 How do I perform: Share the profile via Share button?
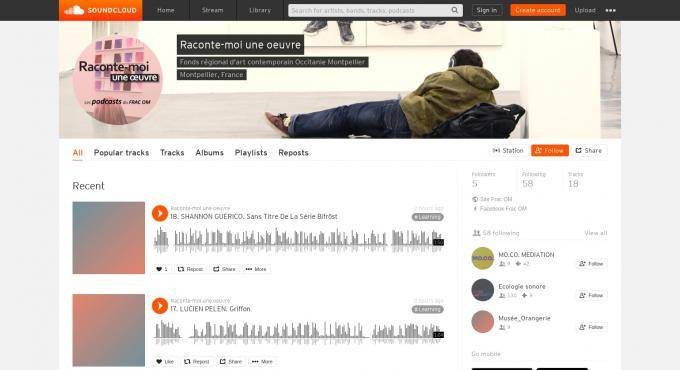[589, 151]
